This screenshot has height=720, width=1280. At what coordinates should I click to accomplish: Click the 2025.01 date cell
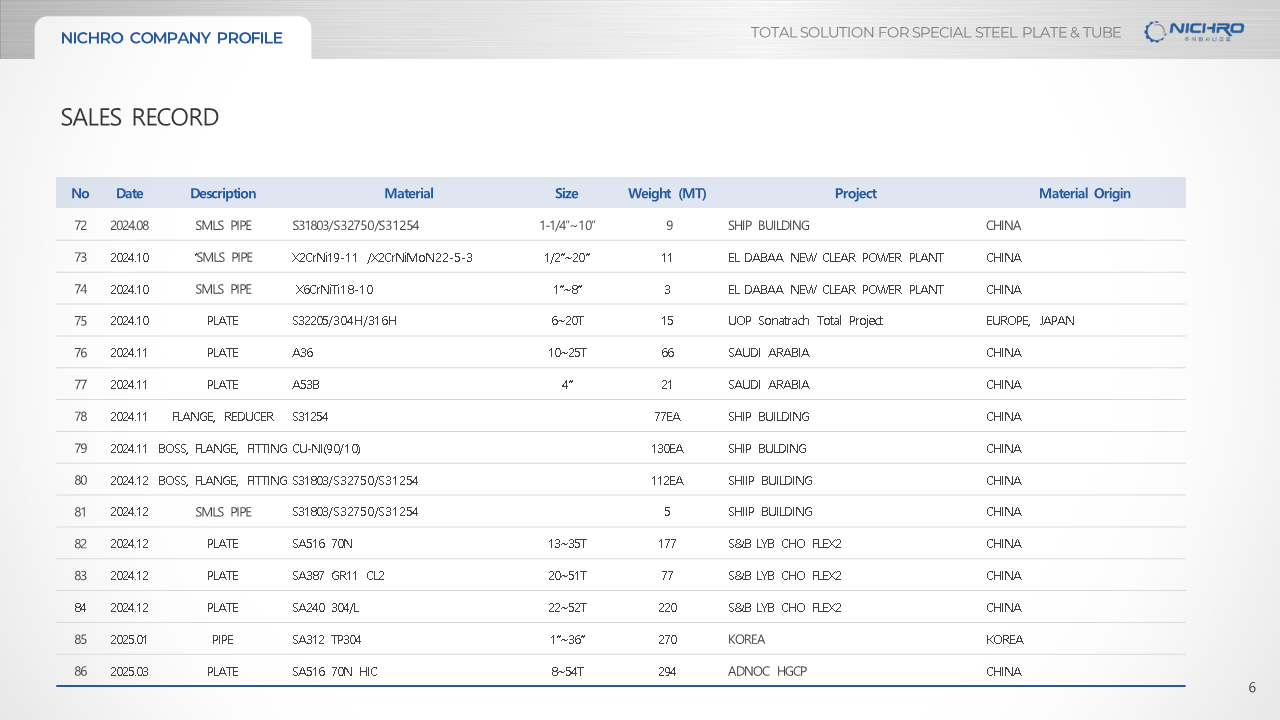click(x=129, y=639)
